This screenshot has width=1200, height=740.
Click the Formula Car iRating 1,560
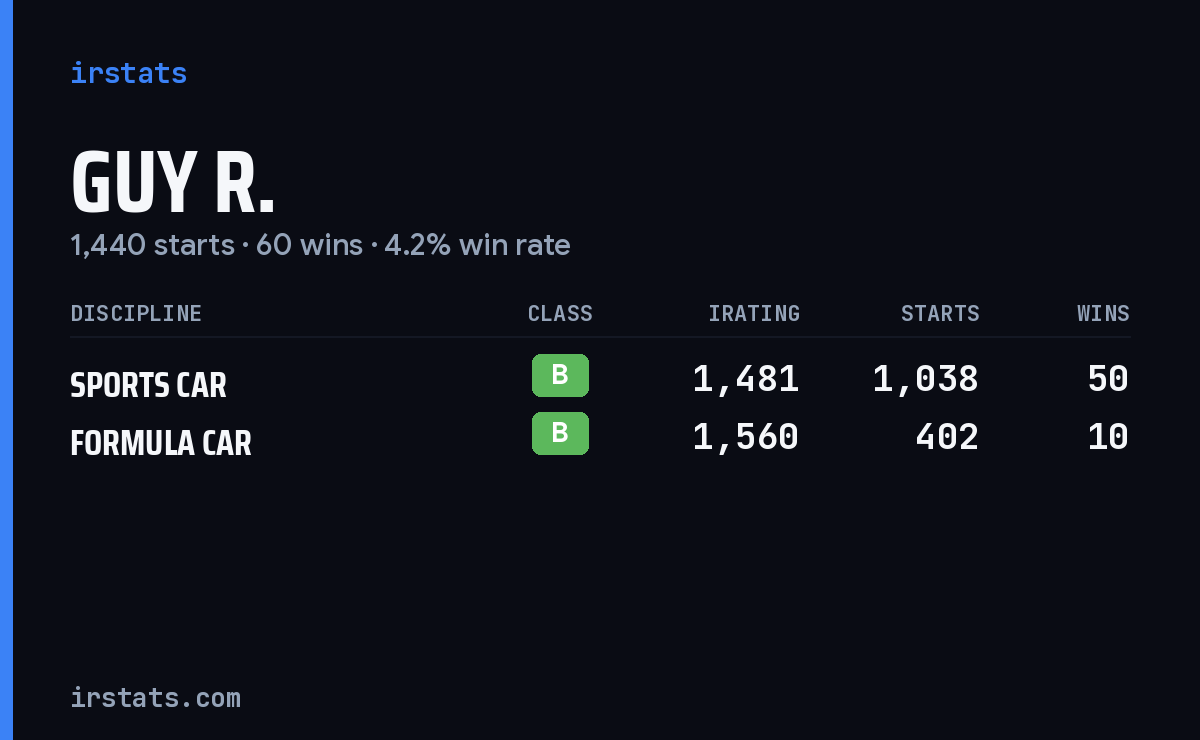(746, 437)
